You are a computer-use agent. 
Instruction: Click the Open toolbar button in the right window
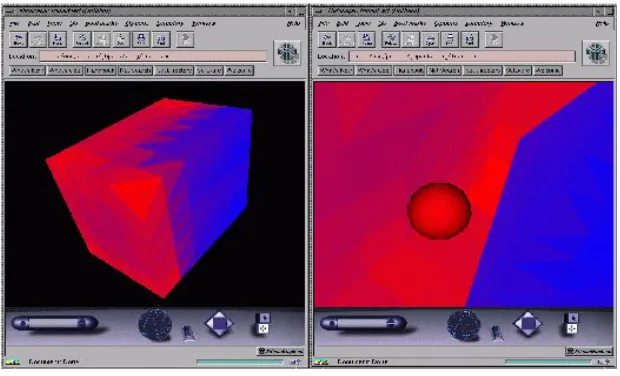coord(430,40)
